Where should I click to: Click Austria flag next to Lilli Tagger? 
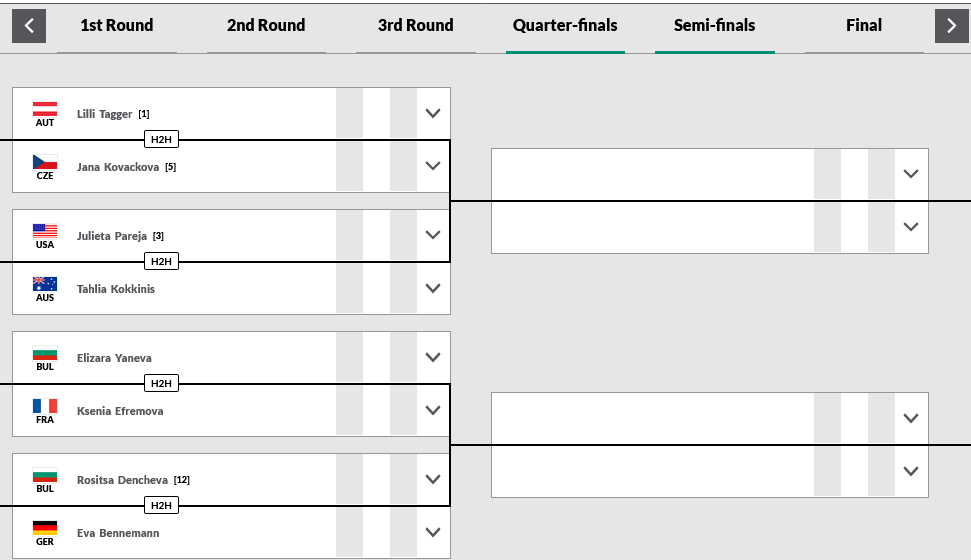coord(45,109)
